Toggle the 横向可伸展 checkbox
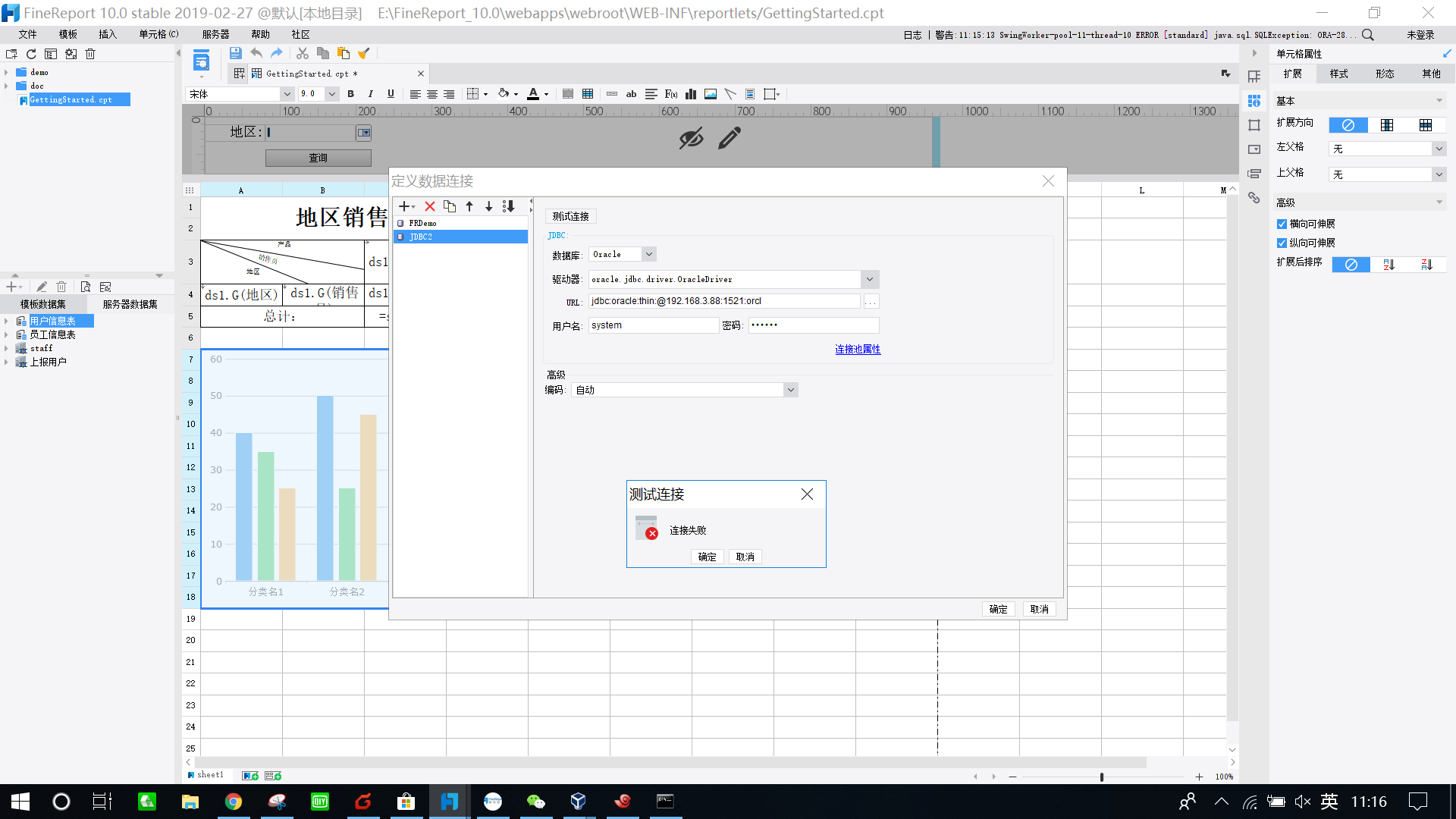 (x=1282, y=224)
